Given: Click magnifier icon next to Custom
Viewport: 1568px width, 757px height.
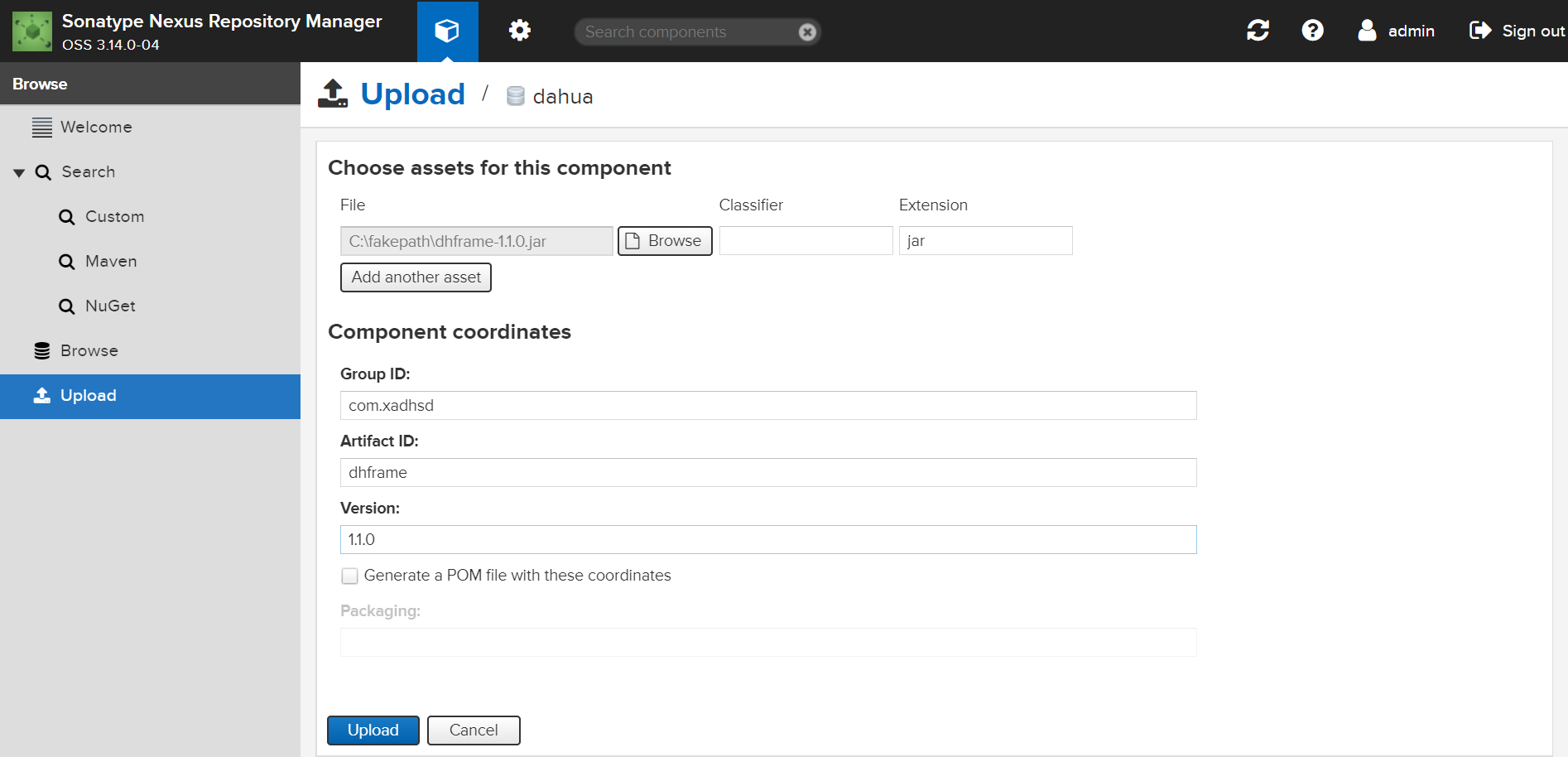Looking at the screenshot, I should click(x=67, y=217).
